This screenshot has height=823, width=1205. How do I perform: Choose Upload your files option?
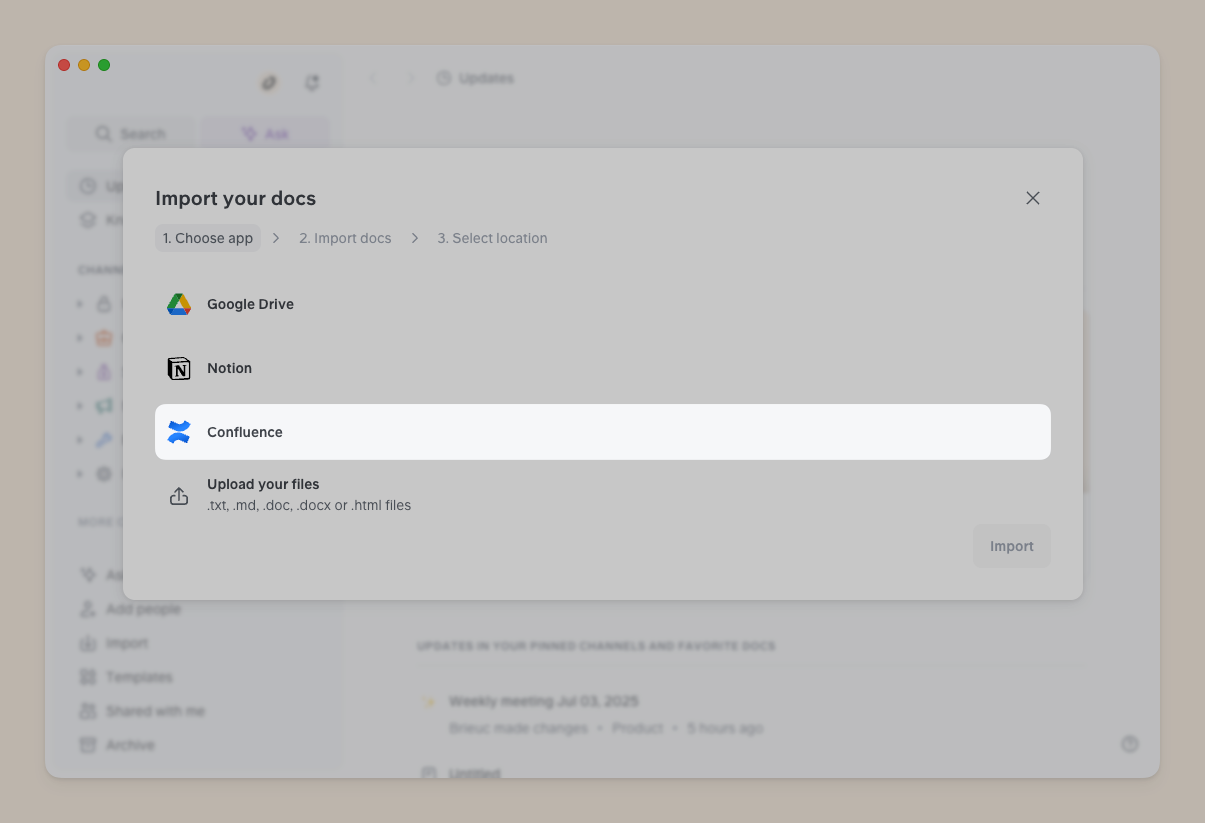click(603, 495)
